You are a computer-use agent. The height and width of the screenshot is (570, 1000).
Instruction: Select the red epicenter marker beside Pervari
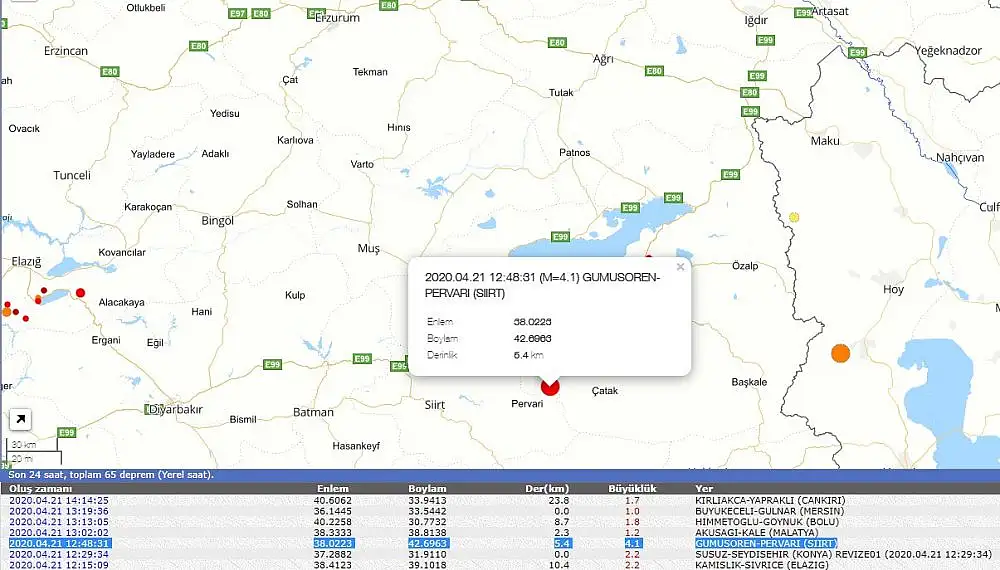coord(550,387)
